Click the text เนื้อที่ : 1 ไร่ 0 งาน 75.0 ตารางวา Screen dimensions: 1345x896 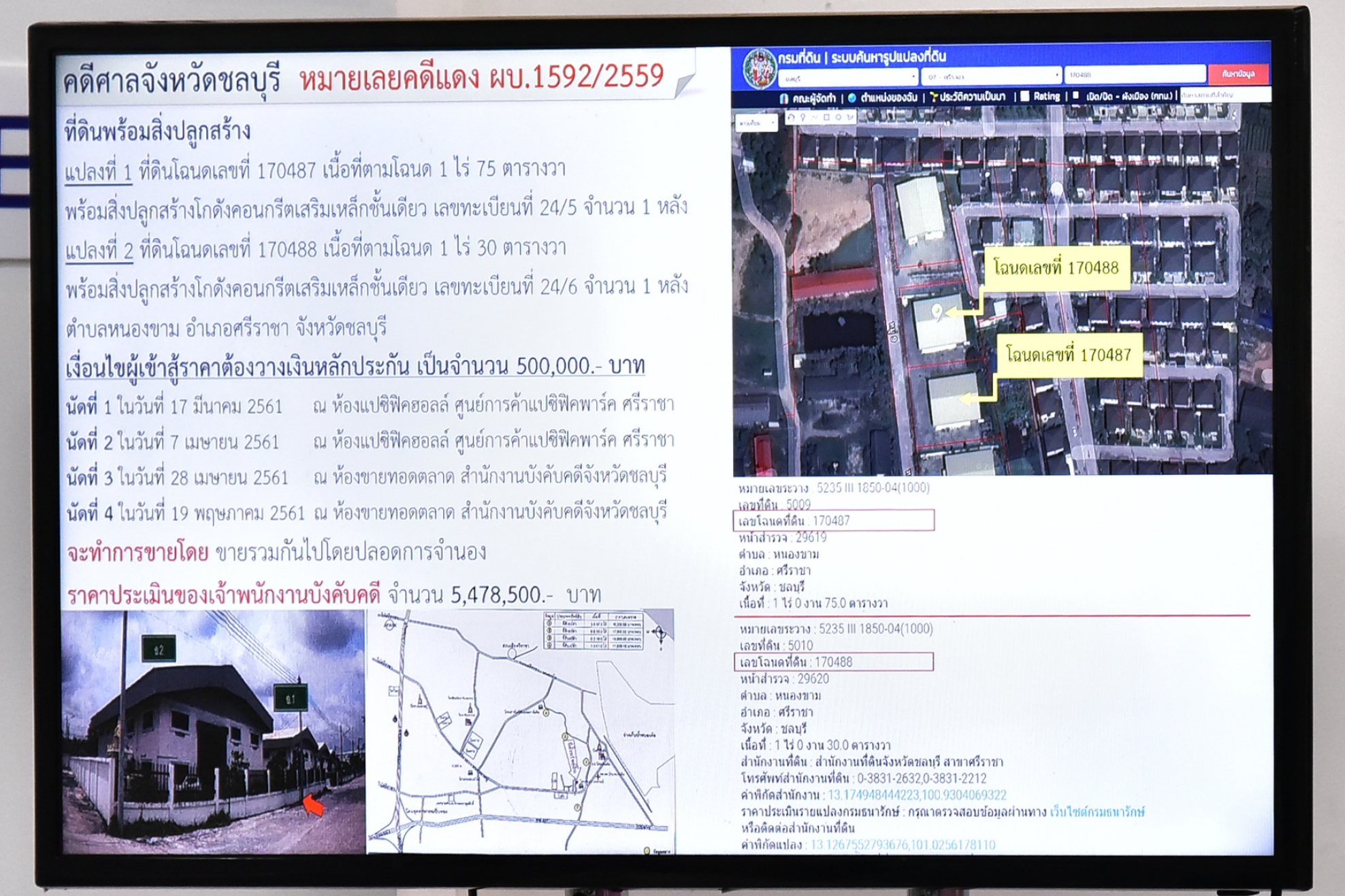click(813, 603)
